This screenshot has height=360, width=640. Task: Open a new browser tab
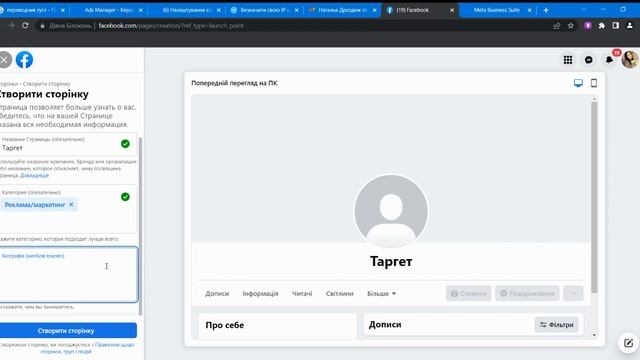pyautogui.click(x=546, y=10)
